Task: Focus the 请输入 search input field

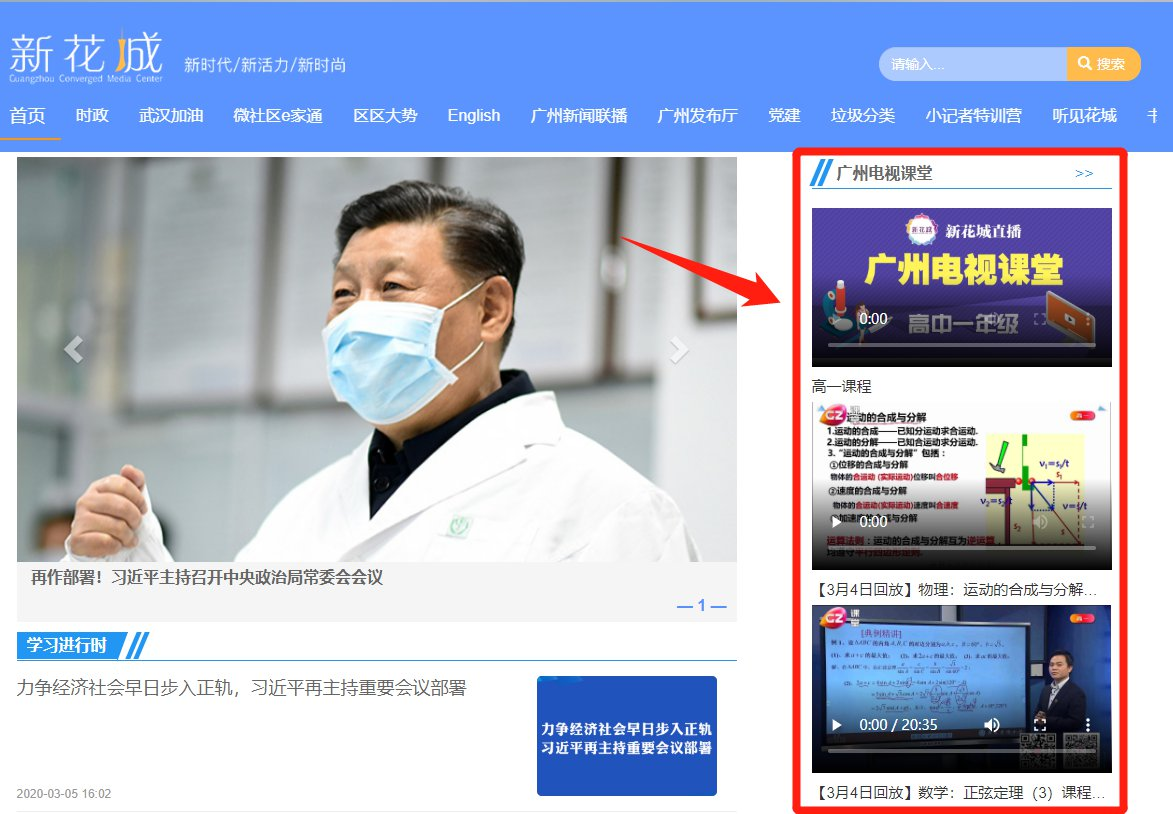Action: tap(972, 64)
